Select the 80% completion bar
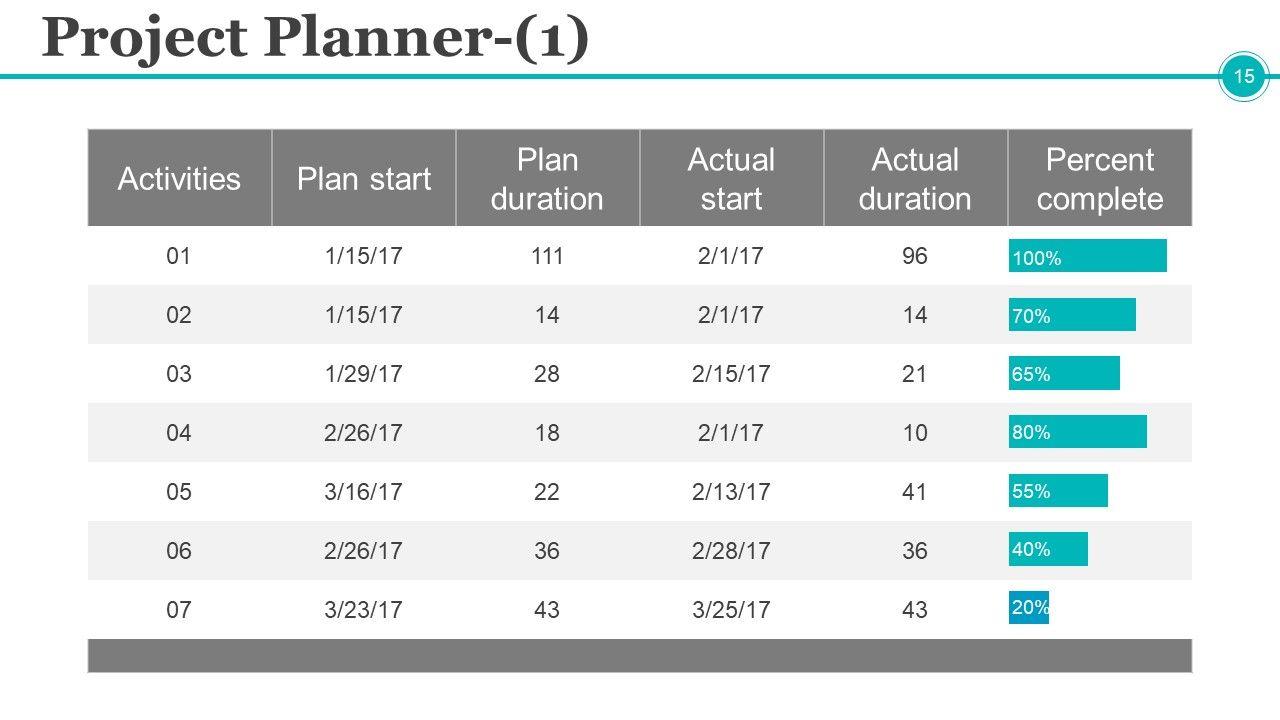Screen dimensions: 1280x720 1078,432
